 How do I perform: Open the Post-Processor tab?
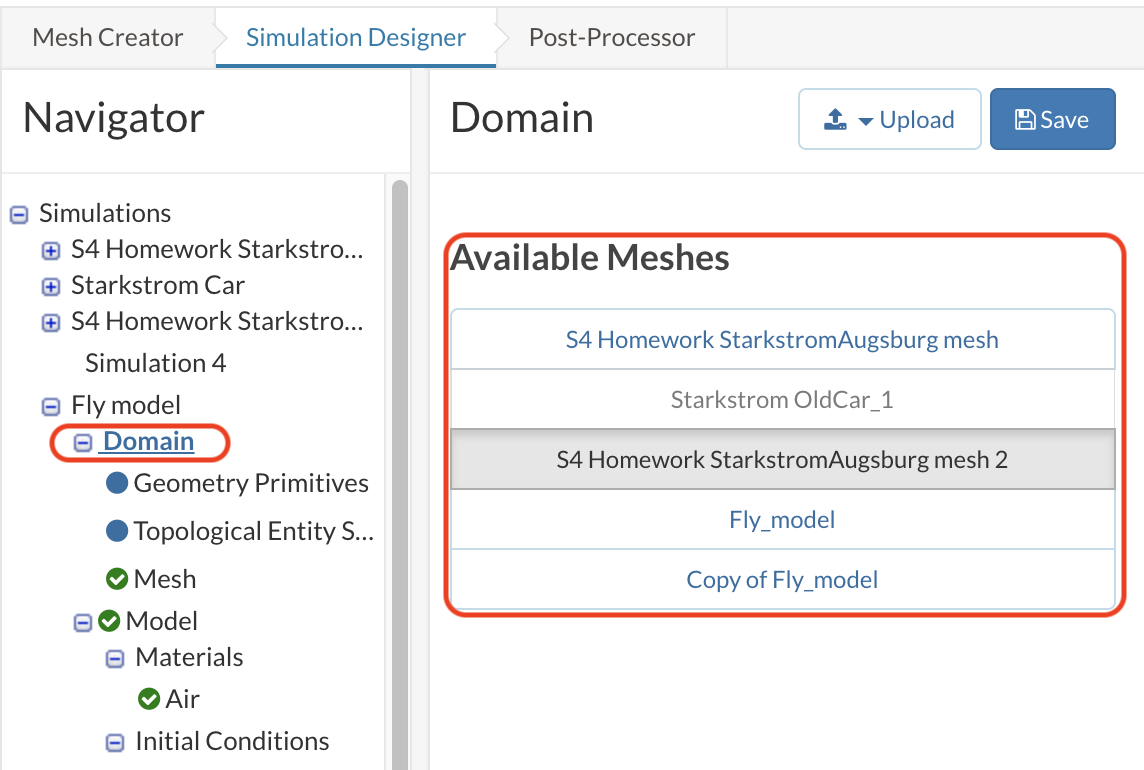pyautogui.click(x=612, y=38)
